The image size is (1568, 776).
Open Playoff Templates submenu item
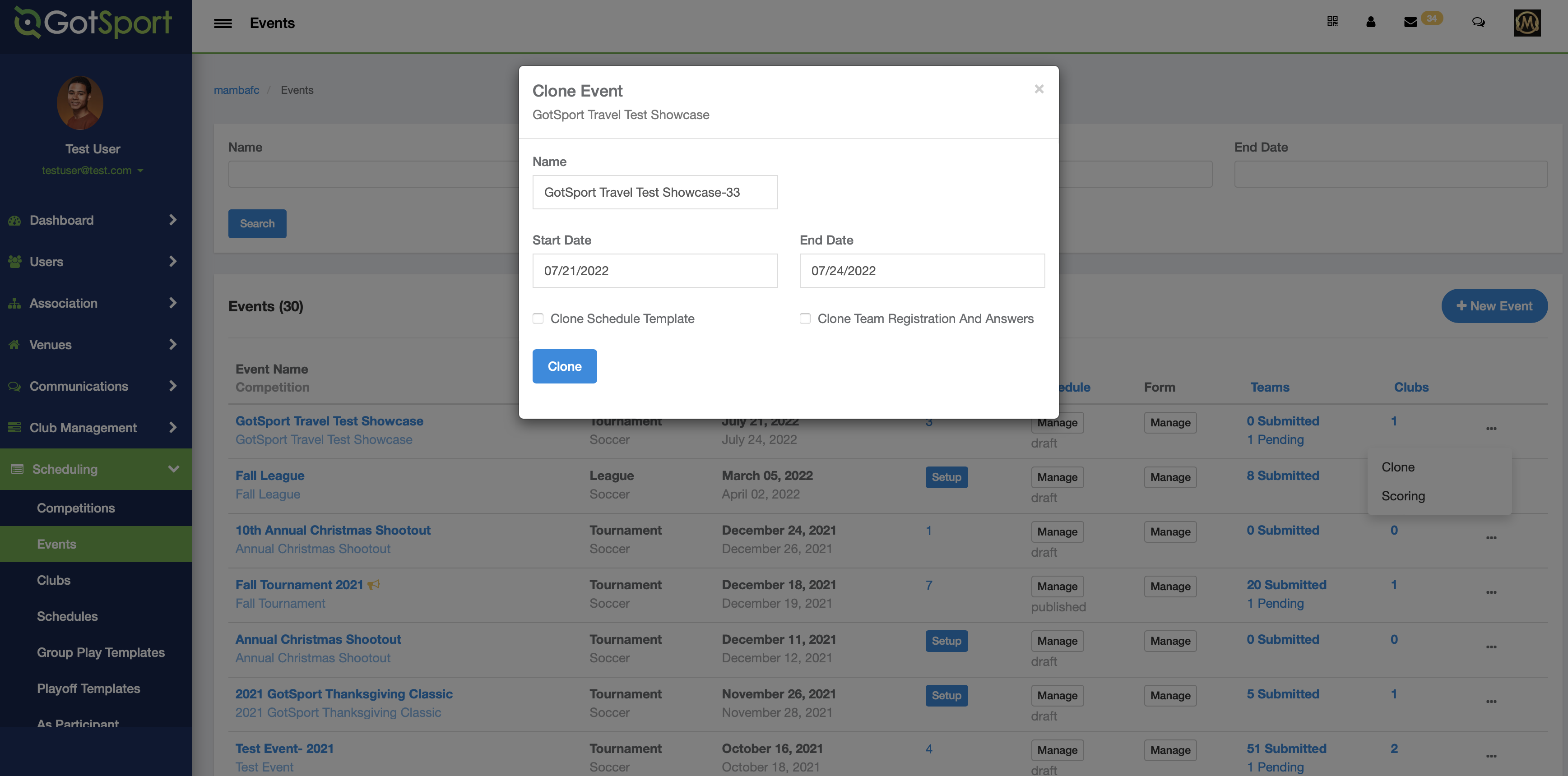tap(88, 689)
